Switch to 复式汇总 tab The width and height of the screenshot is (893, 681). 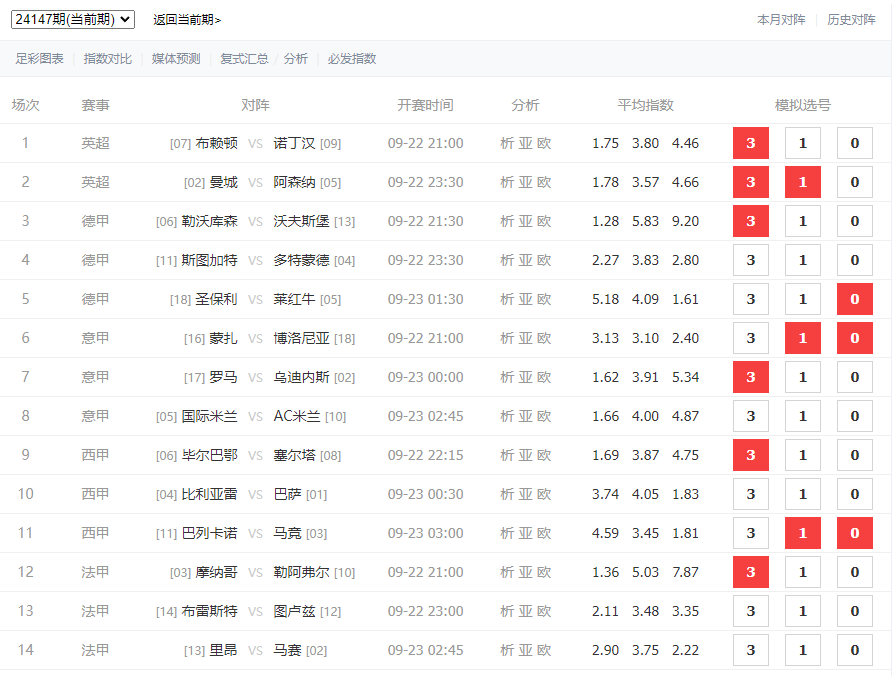pos(244,59)
